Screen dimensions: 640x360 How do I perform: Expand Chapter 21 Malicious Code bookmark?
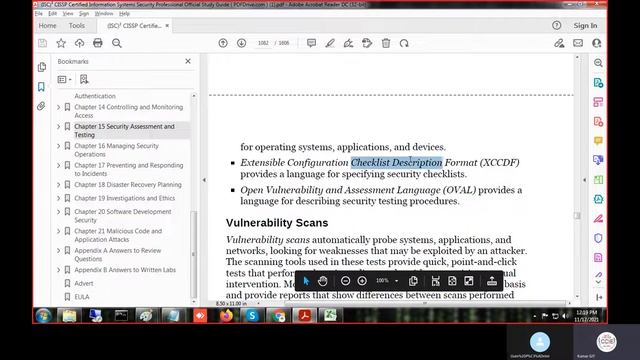(58, 231)
